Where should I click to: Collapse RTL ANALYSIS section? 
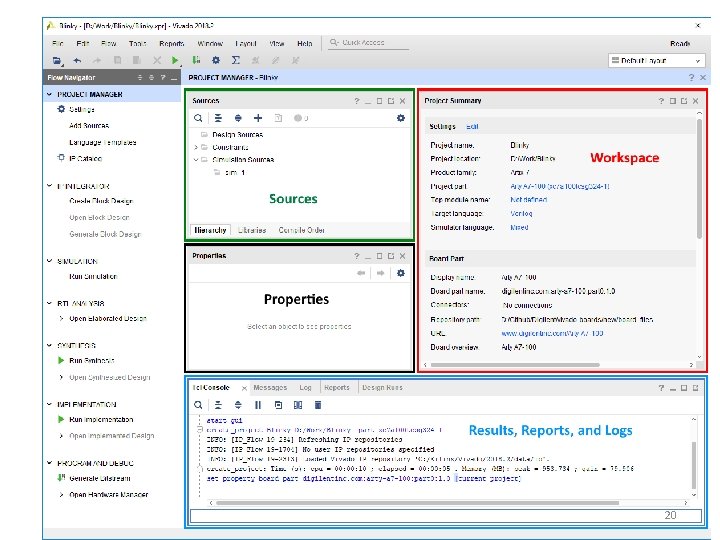tap(50, 303)
